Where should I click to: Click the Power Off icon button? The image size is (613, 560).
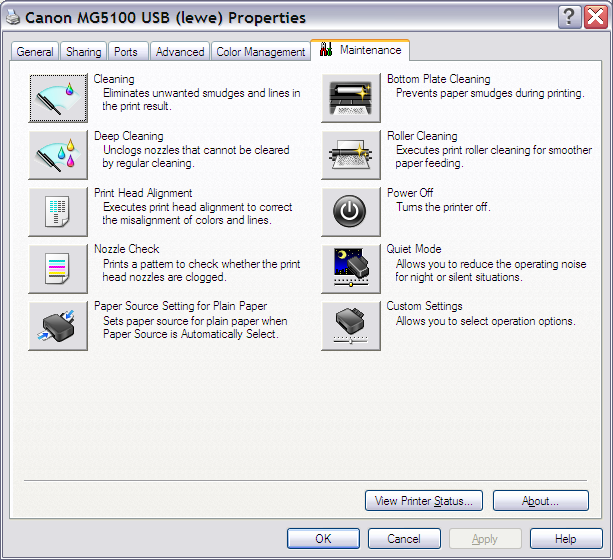click(351, 212)
